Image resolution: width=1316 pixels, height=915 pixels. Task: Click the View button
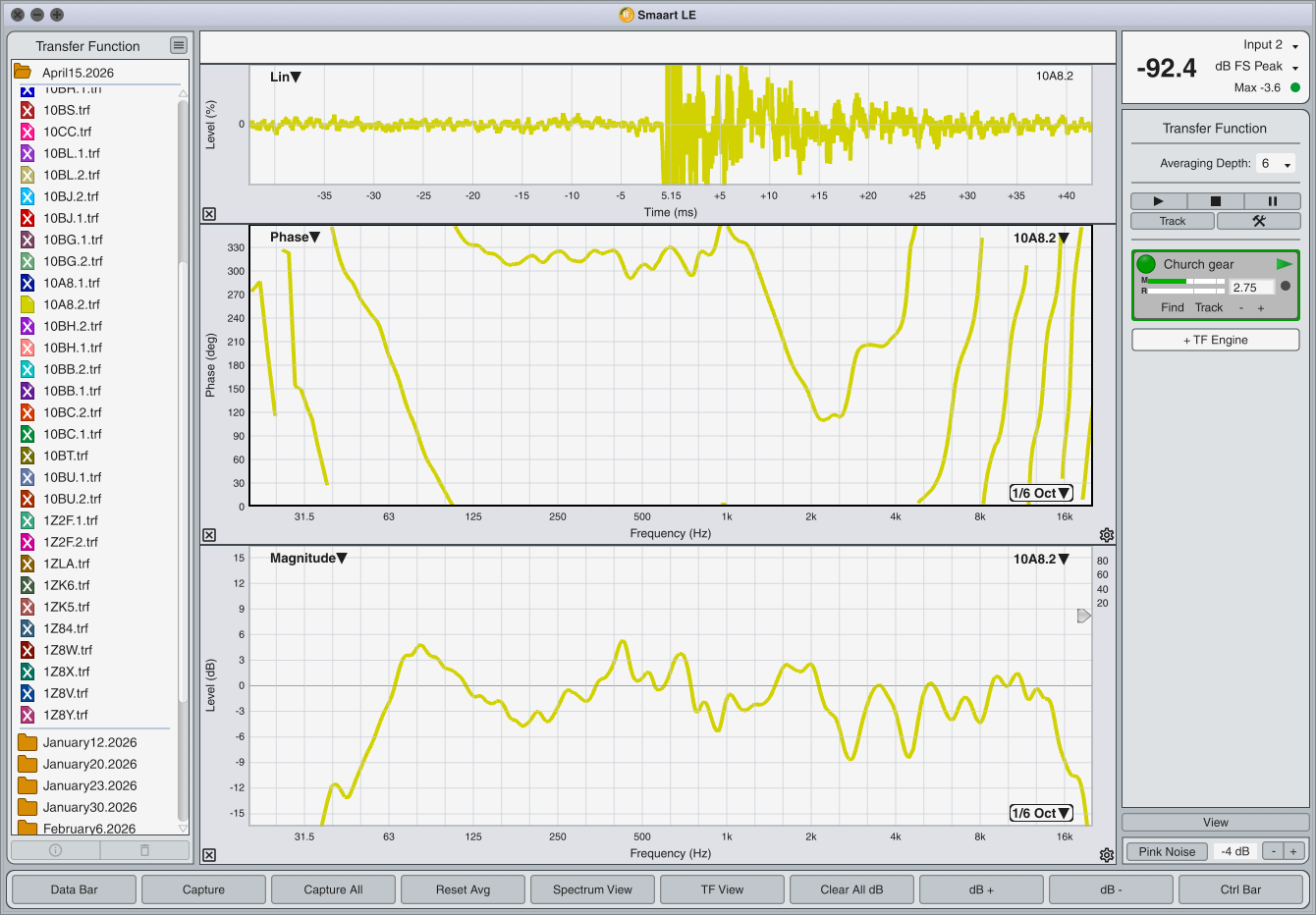[x=1215, y=823]
